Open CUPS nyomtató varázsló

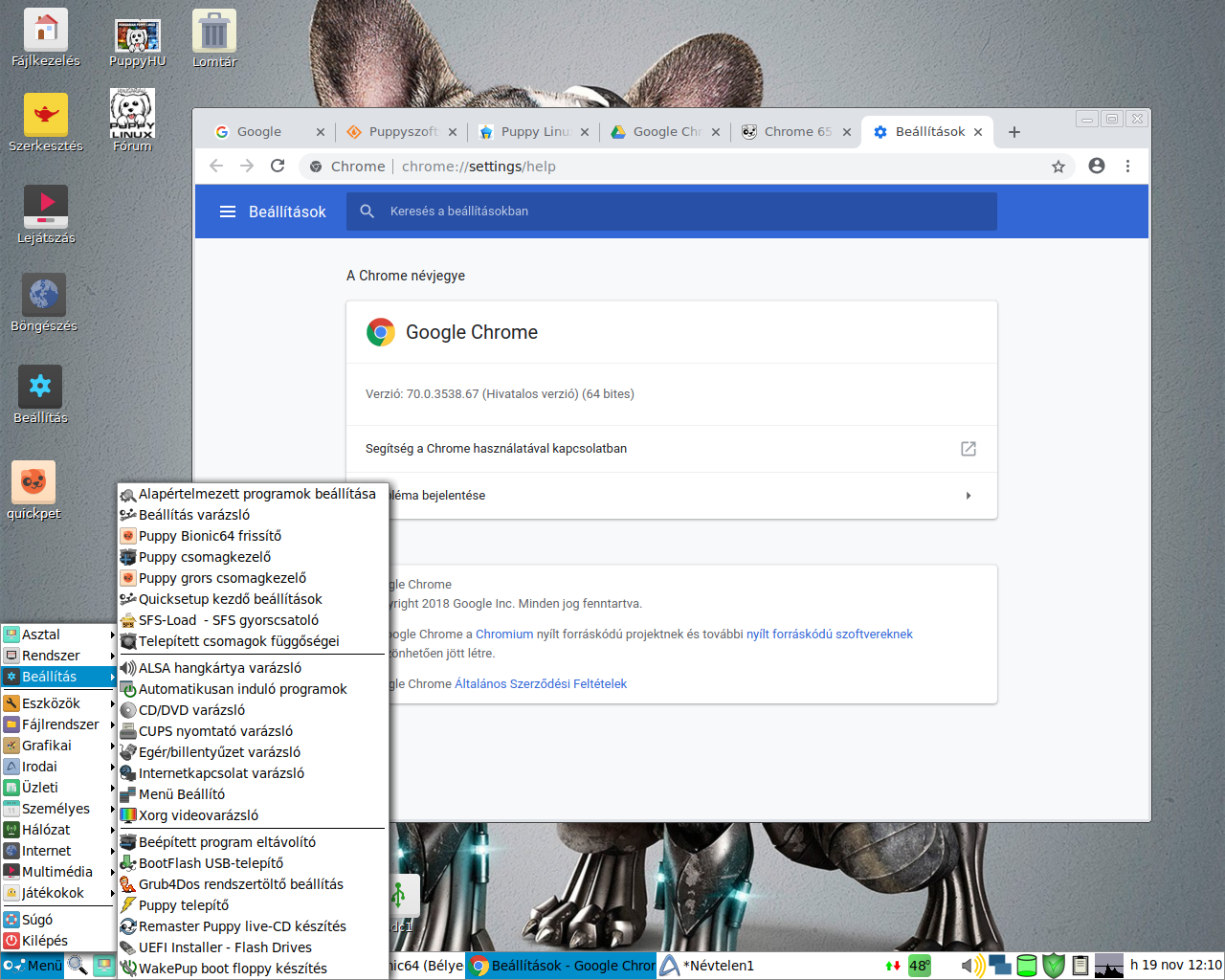point(253,731)
